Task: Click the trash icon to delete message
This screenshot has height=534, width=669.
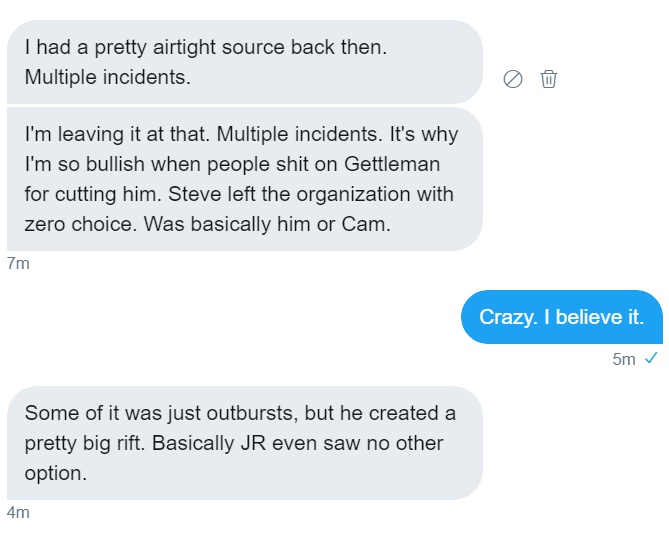Action: (548, 79)
